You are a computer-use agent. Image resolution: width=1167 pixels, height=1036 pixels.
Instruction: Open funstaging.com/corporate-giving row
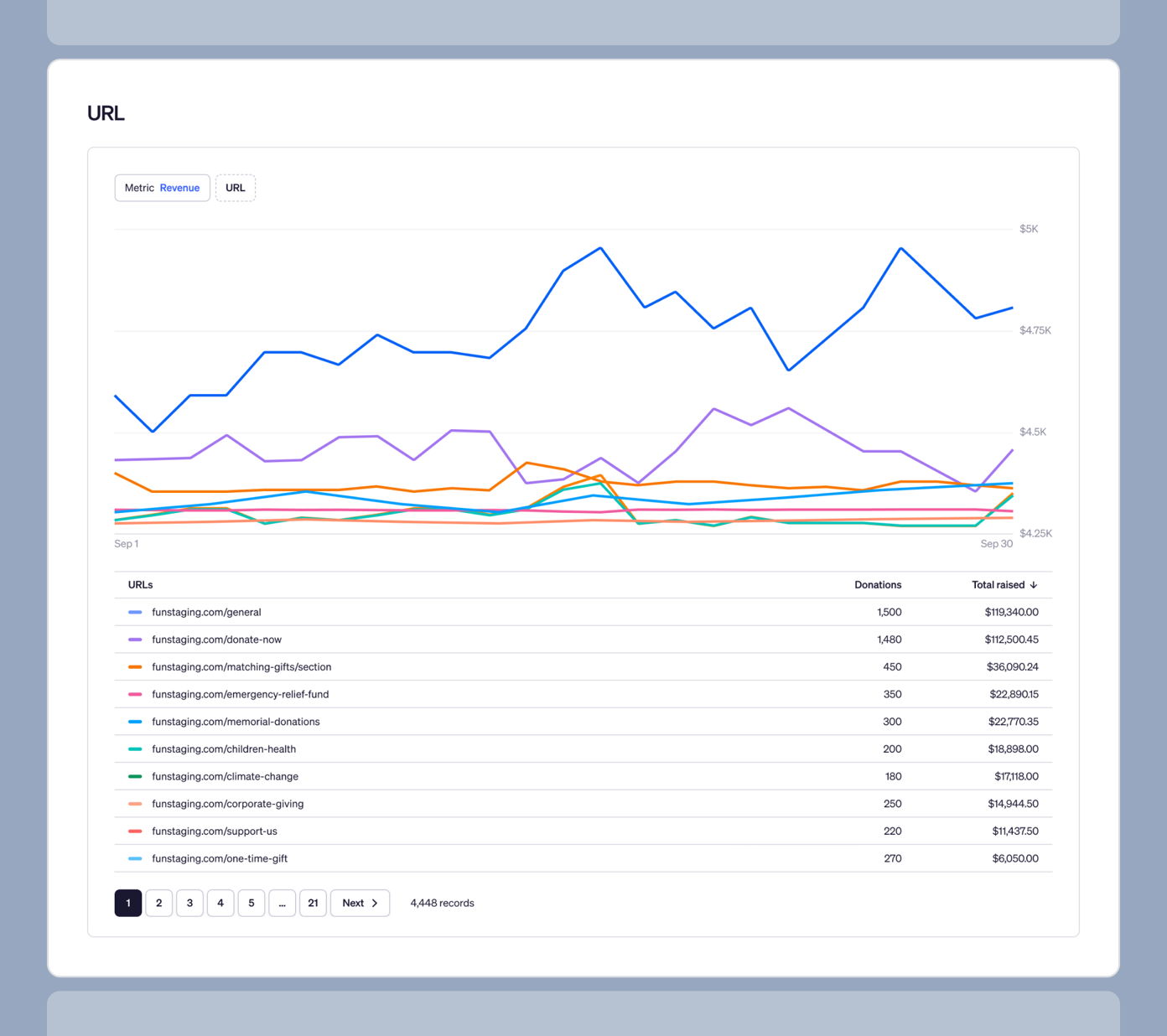(x=227, y=804)
